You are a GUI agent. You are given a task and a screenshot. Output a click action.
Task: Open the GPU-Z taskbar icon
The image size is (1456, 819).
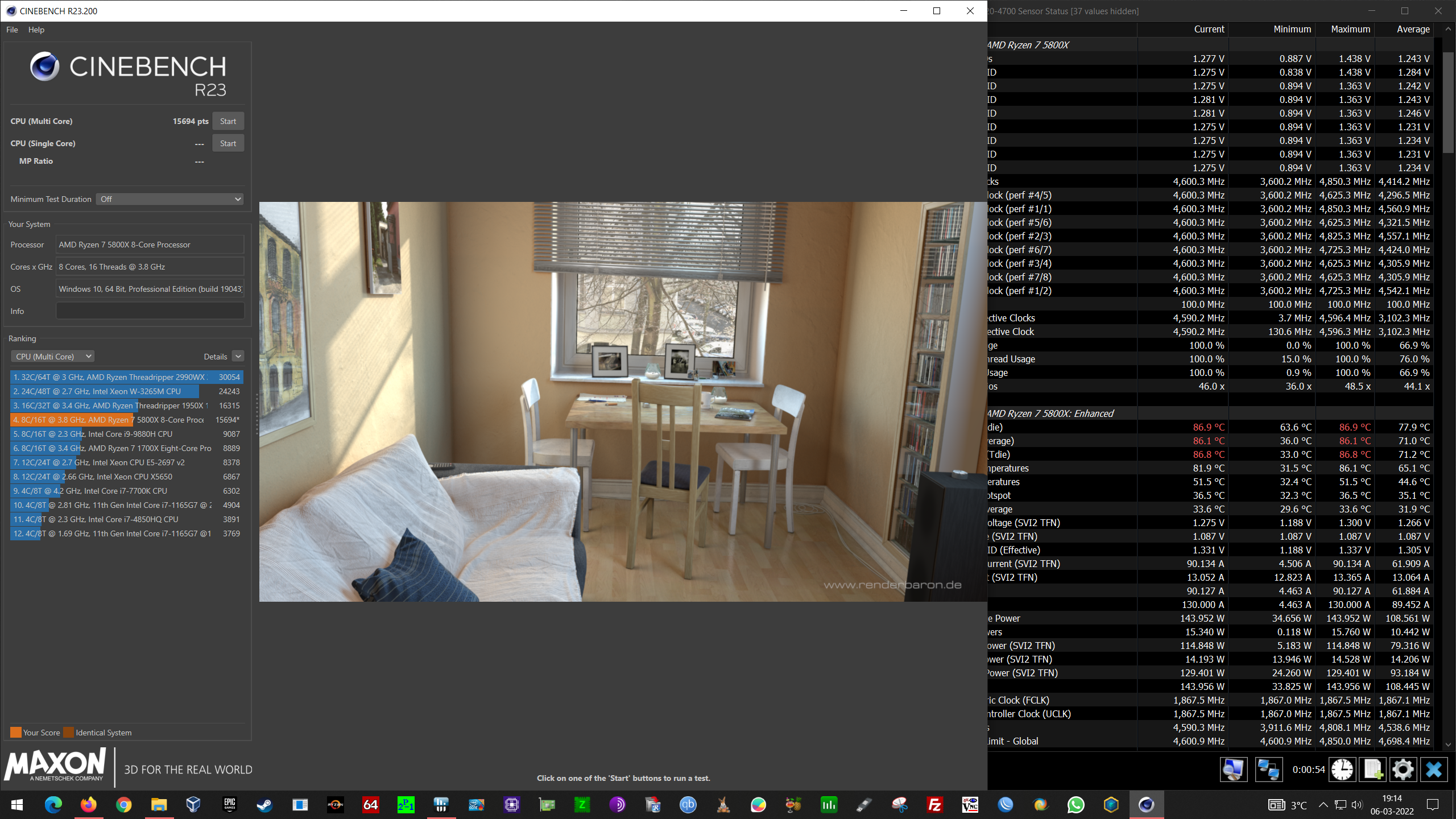coord(547,805)
